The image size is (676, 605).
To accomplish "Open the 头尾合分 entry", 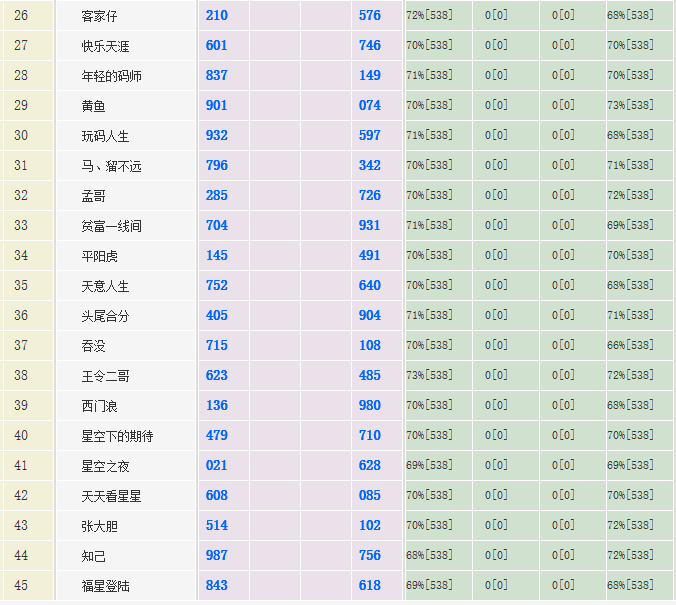I will point(105,316).
